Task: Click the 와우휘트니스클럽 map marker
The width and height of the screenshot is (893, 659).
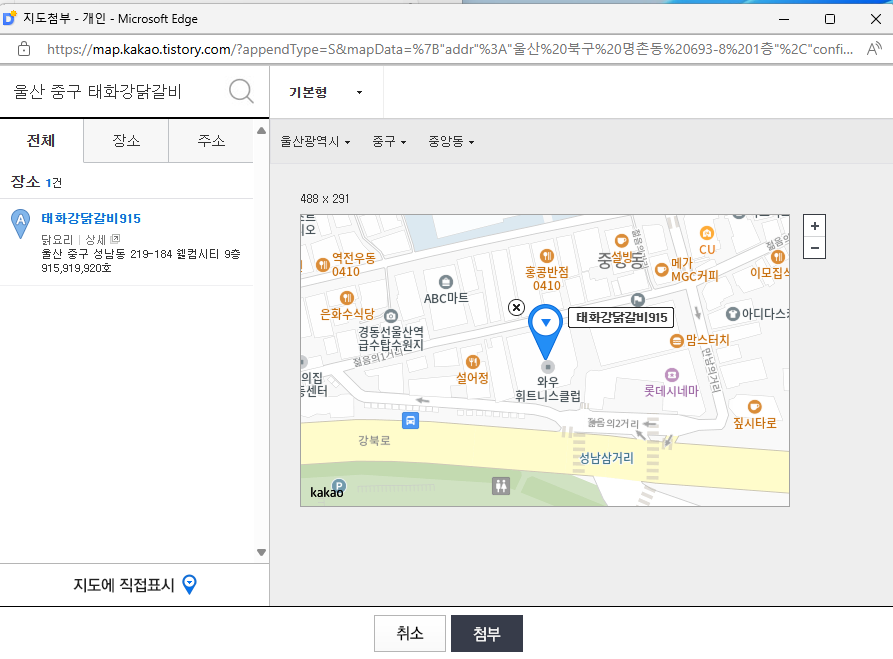Action: pos(548,367)
